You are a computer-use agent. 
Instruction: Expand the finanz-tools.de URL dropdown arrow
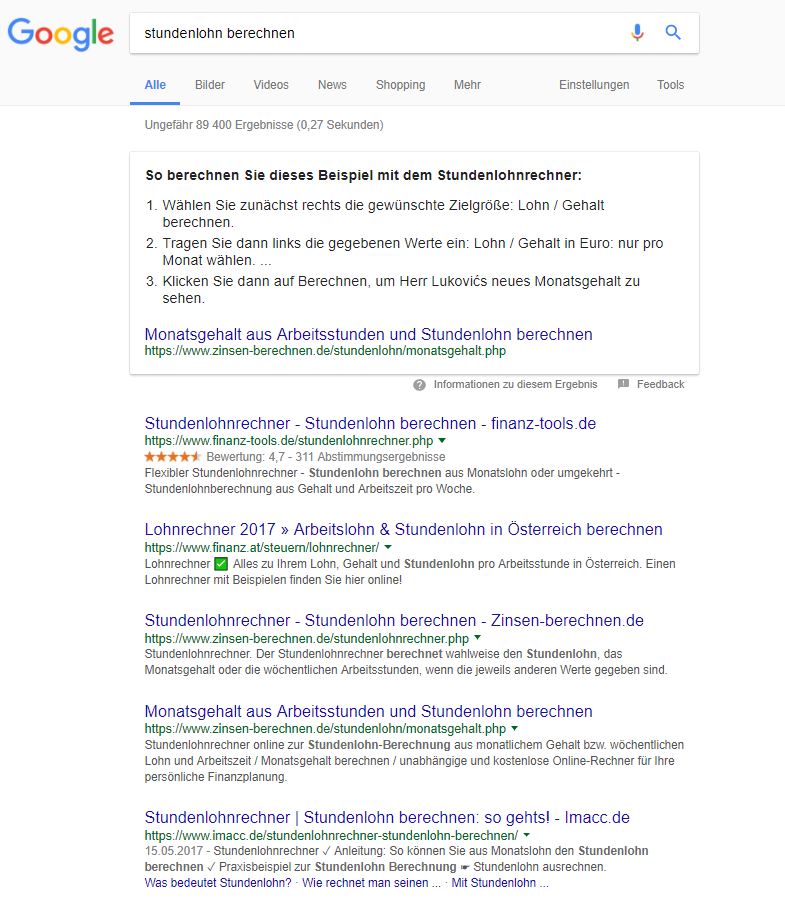coord(442,440)
